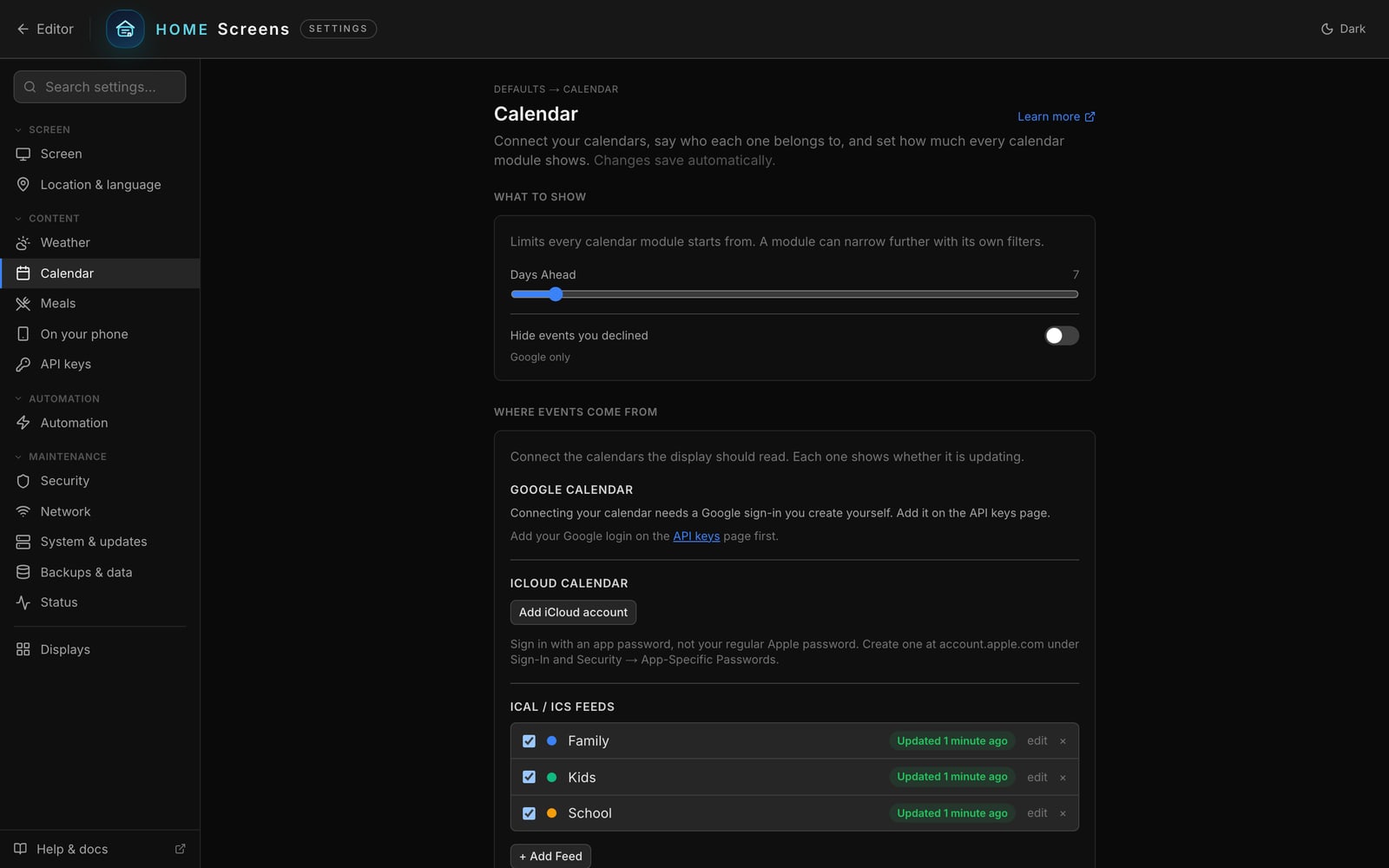This screenshot has width=1389, height=868.
Task: Click the Location & language pin icon
Action: click(x=23, y=185)
